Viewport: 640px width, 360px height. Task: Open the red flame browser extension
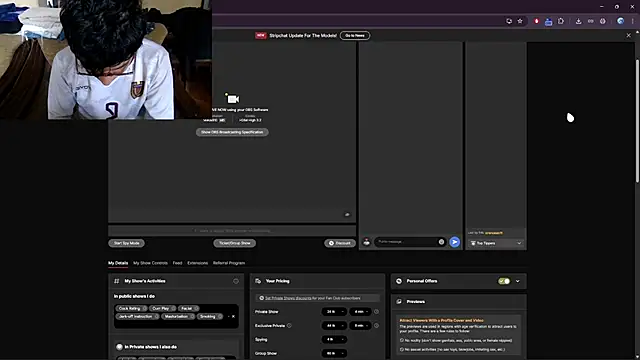coord(536,21)
